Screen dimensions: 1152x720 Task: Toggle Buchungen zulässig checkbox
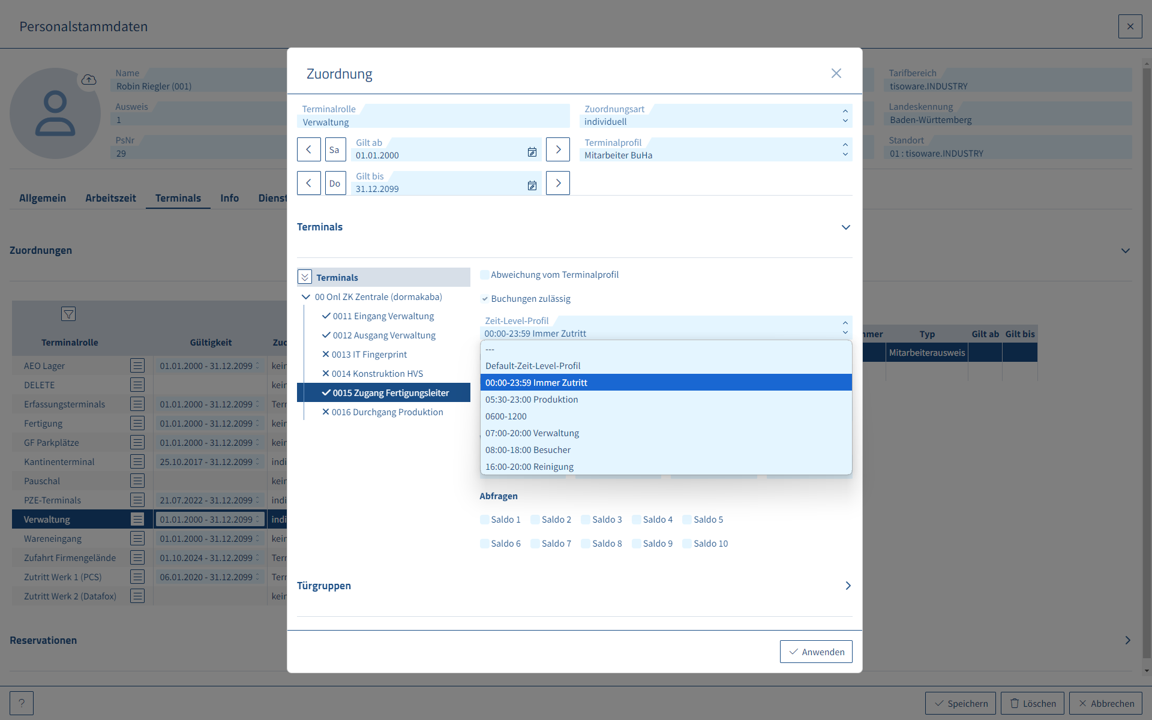[x=485, y=299]
